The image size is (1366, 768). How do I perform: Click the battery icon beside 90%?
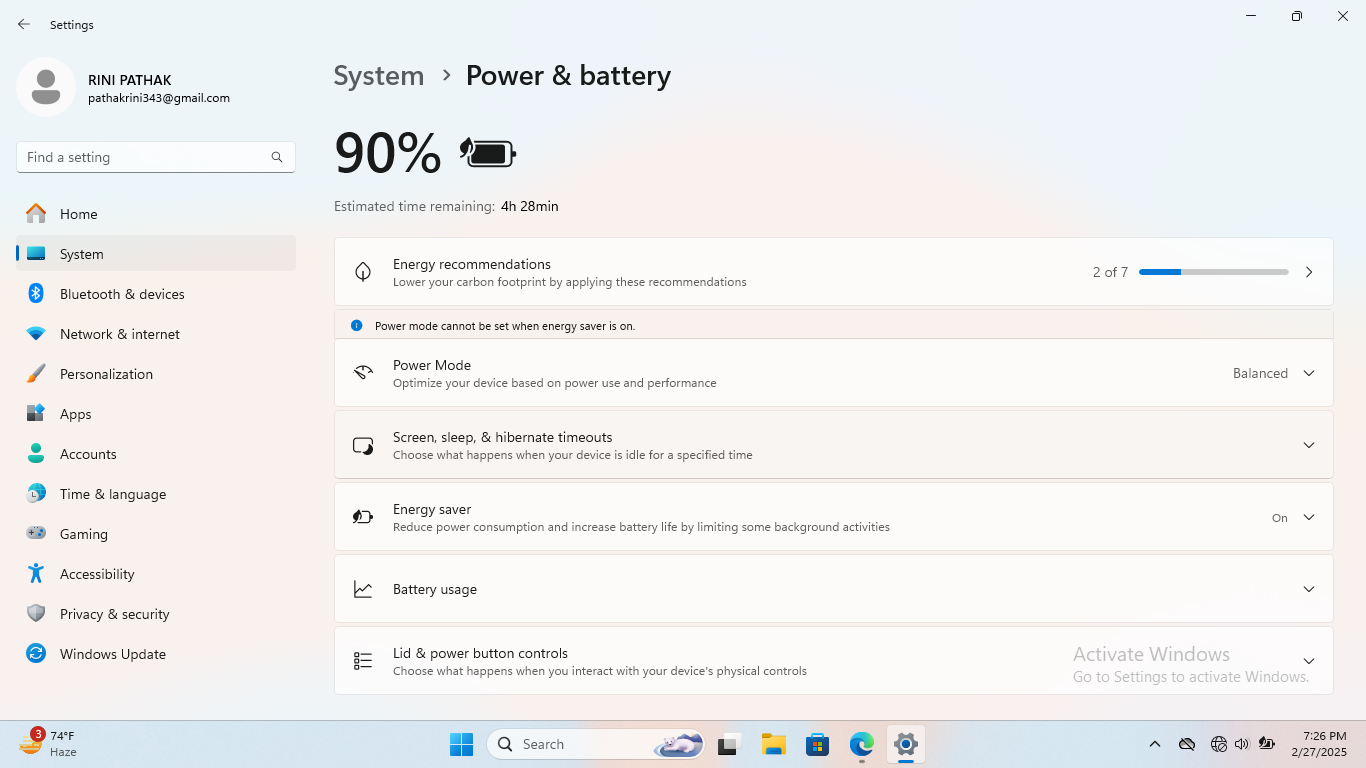[488, 153]
